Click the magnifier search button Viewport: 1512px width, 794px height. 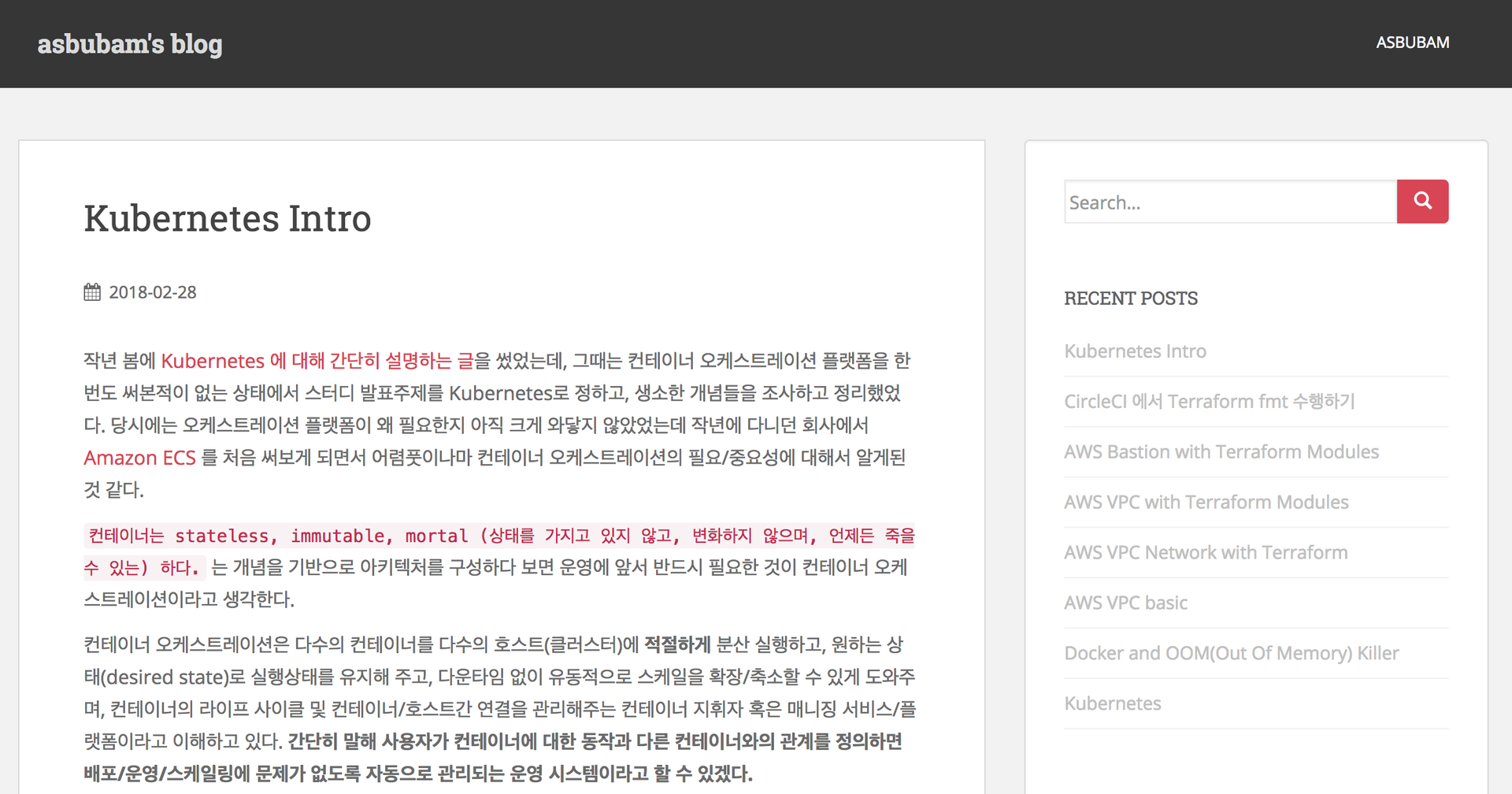(1422, 202)
